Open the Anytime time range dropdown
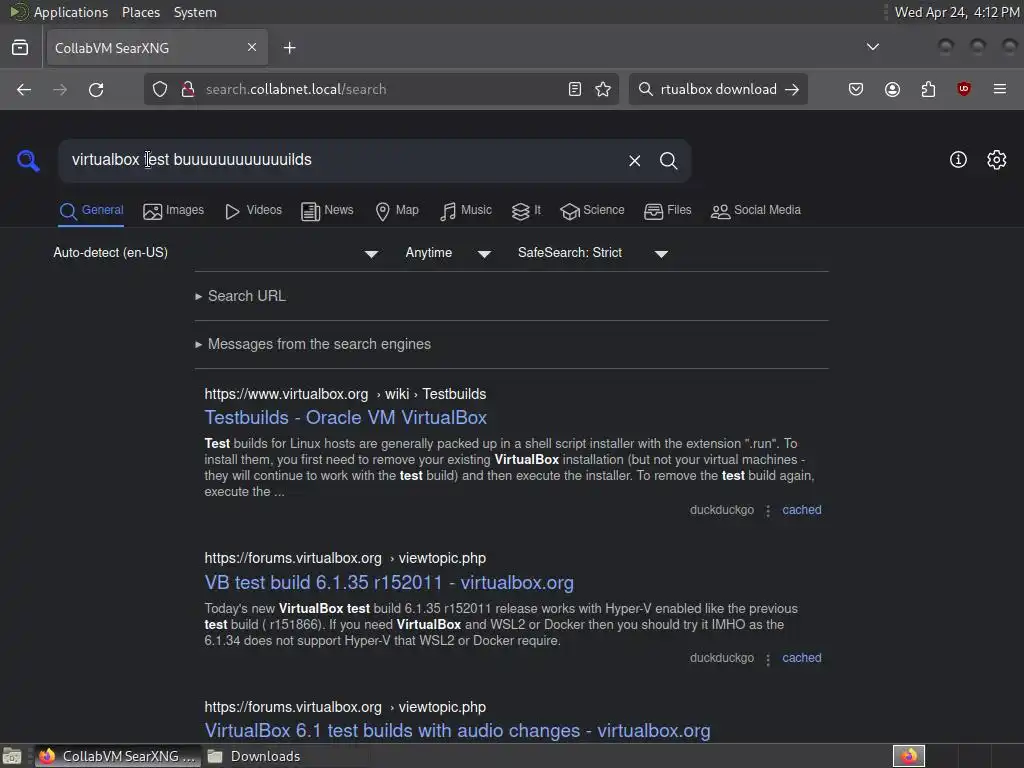This screenshot has height=768, width=1024. point(448,253)
